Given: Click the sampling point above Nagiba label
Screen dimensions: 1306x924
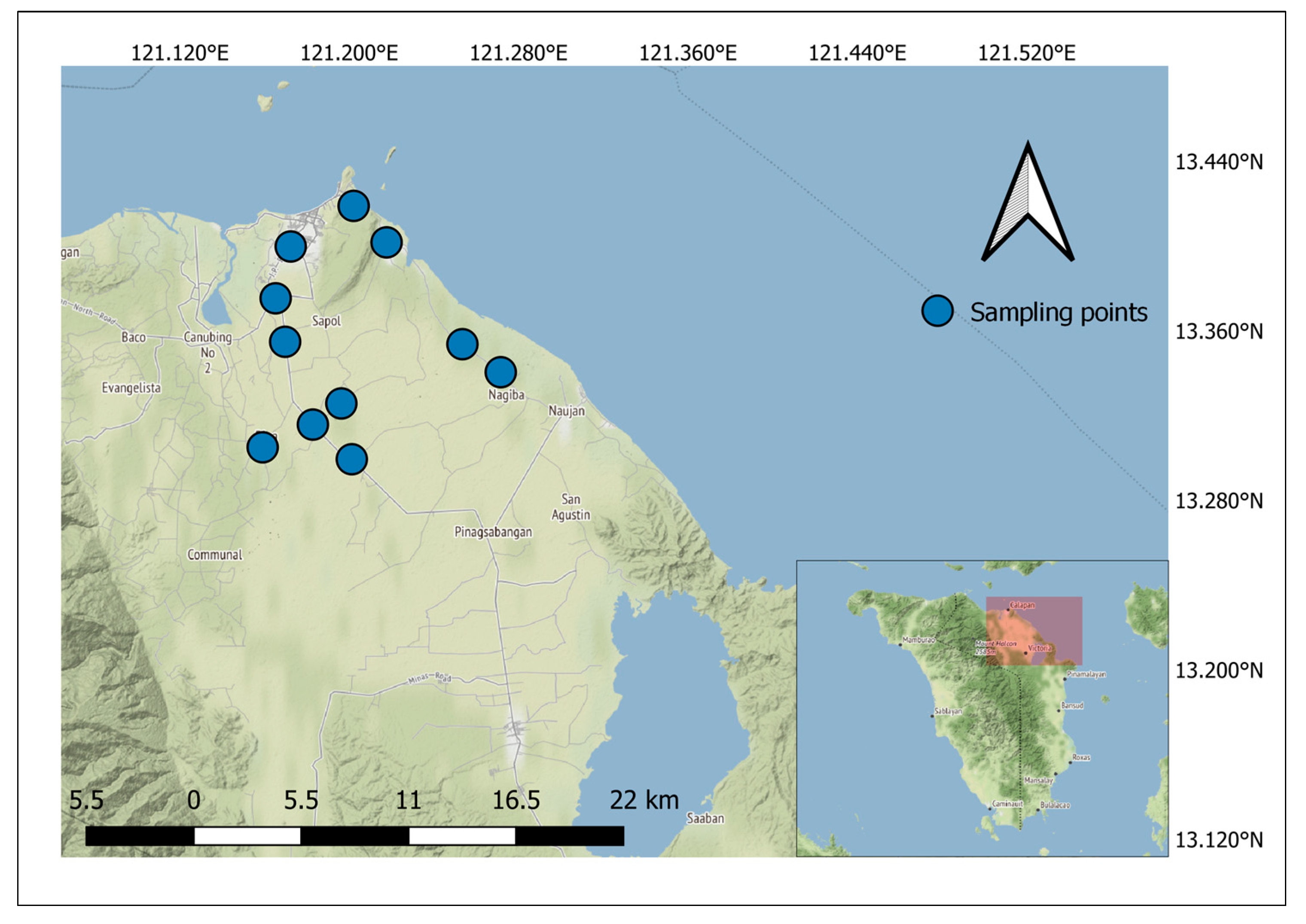Looking at the screenshot, I should coord(500,372).
